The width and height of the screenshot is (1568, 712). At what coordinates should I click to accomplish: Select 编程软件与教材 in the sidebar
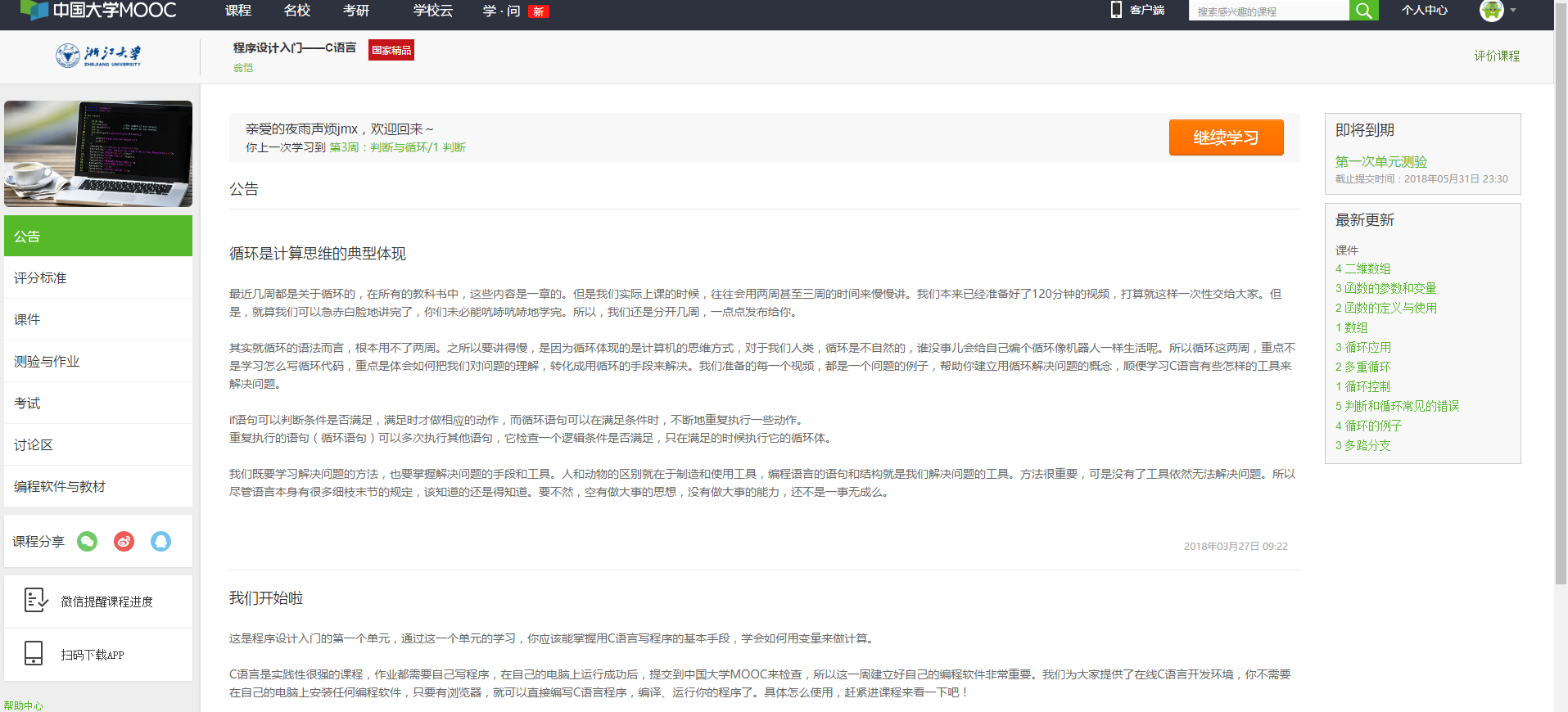(98, 486)
